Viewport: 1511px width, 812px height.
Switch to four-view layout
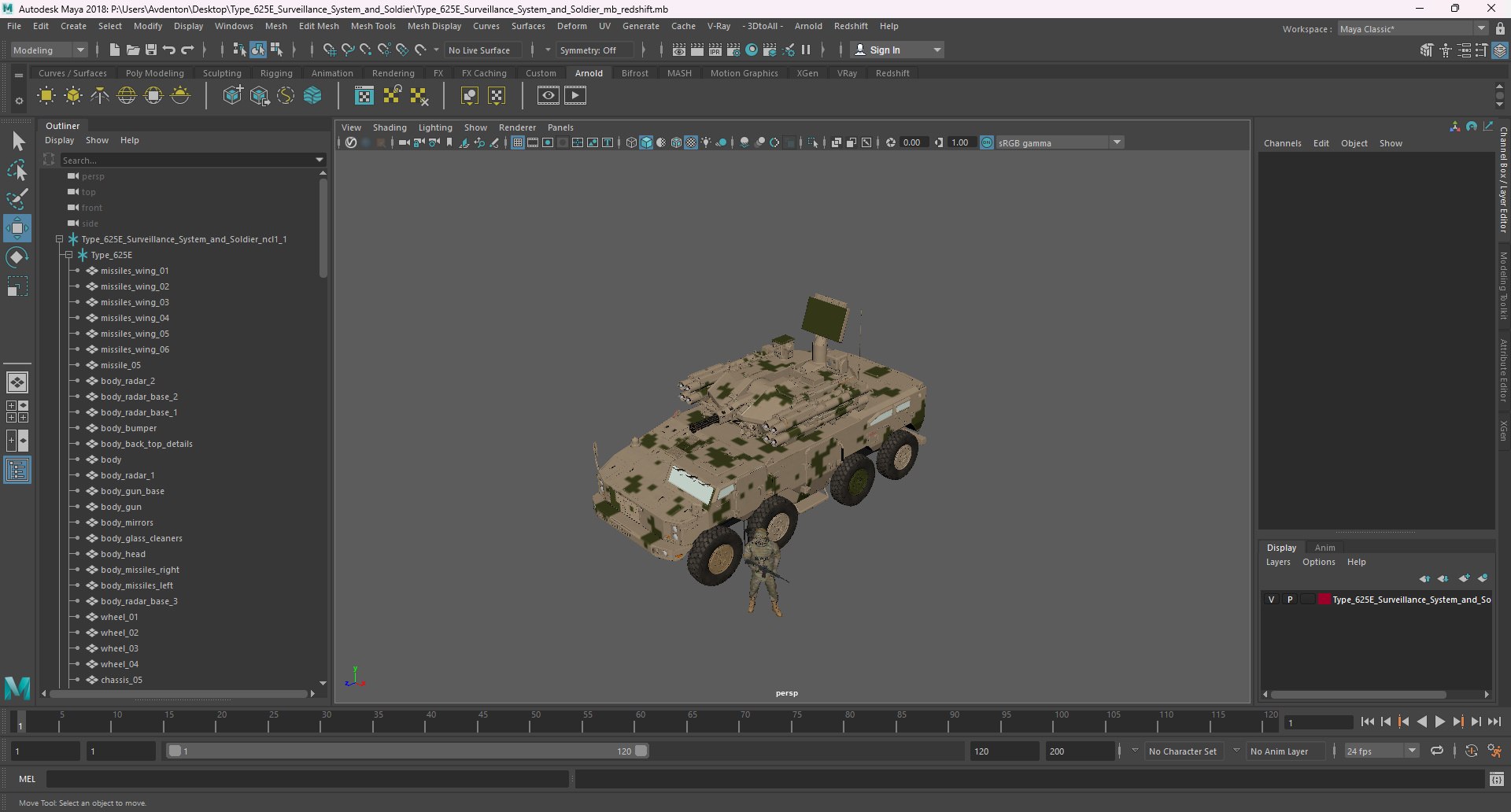tap(17, 412)
